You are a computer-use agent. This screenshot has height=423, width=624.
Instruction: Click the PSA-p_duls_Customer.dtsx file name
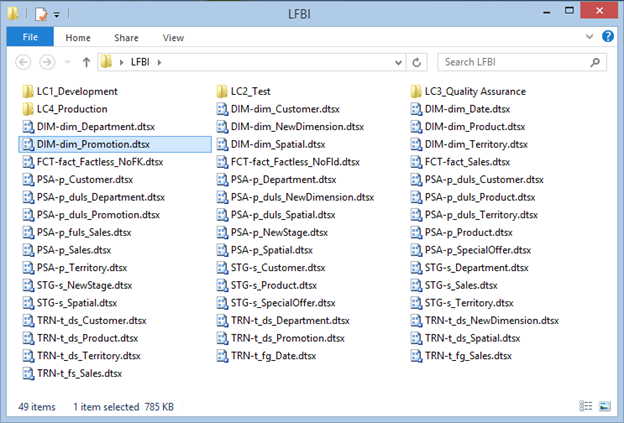click(x=484, y=180)
